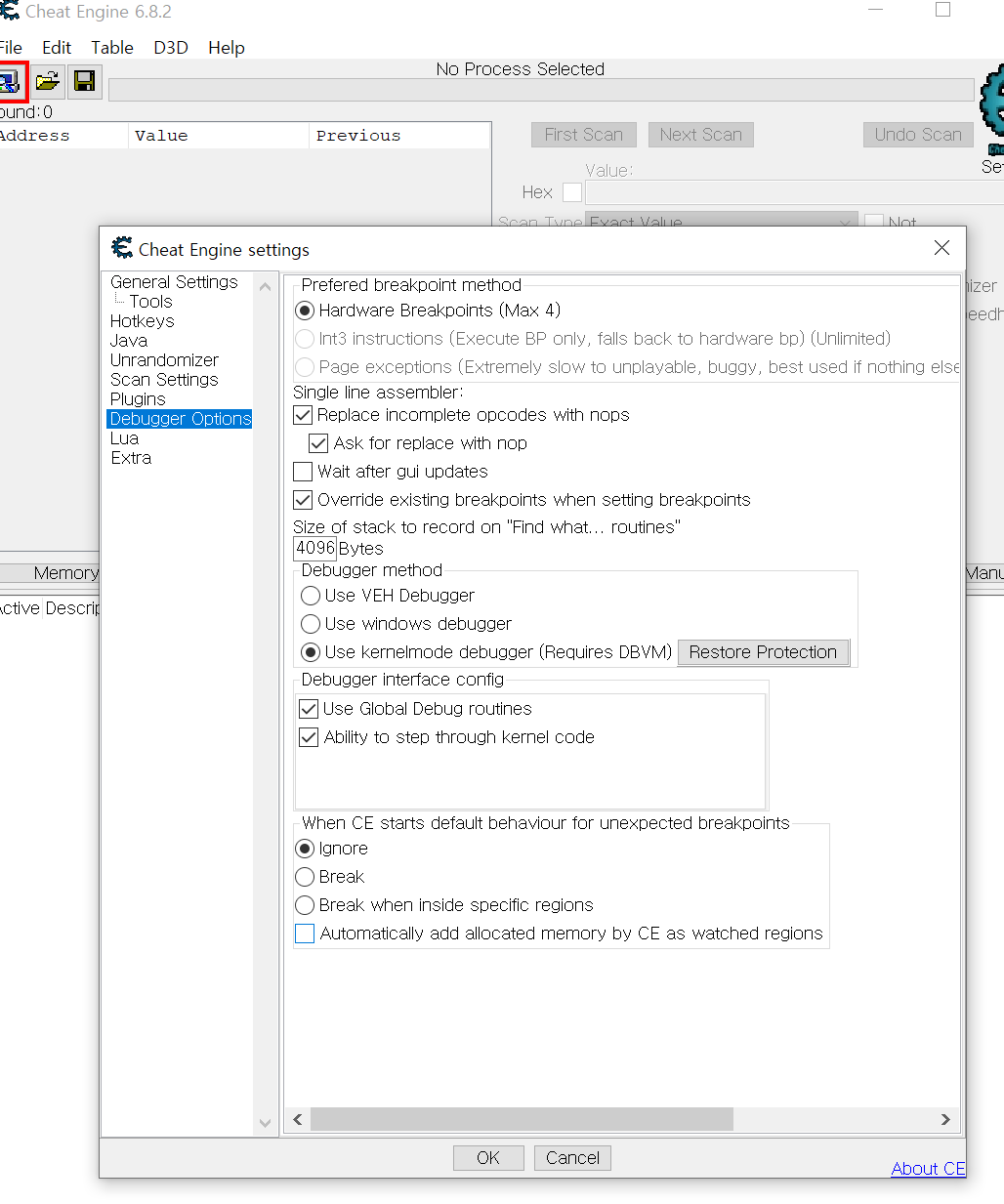
Task: Click the stack size field showing 4096
Action: click(314, 548)
